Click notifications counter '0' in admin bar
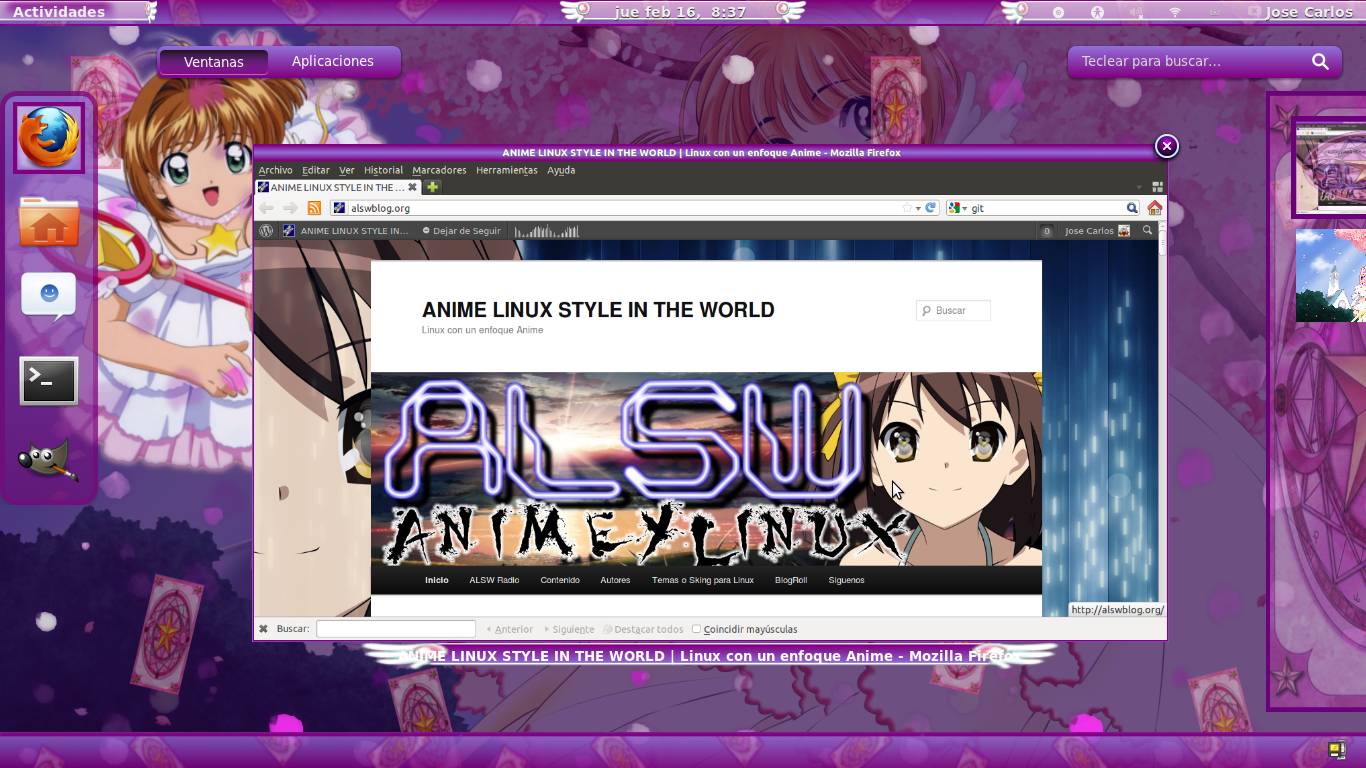 (x=1046, y=231)
